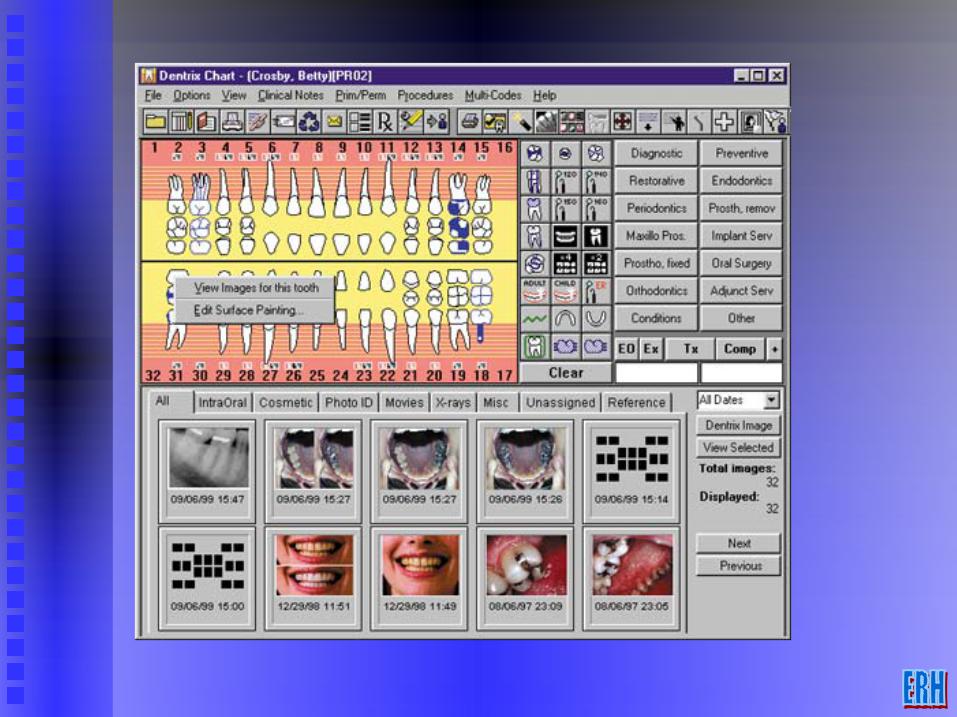The image size is (957, 717).
Task: Click the Previous images button
Action: (x=739, y=566)
